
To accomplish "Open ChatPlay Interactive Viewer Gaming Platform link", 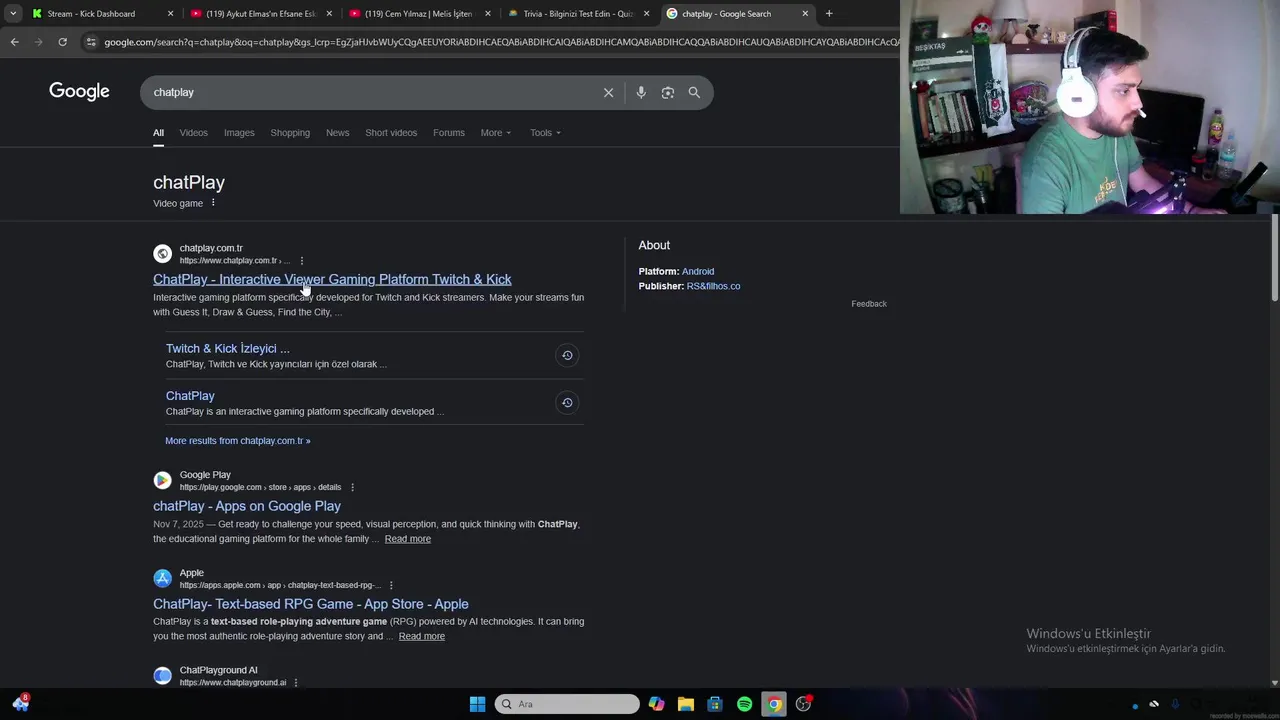I will [332, 279].
